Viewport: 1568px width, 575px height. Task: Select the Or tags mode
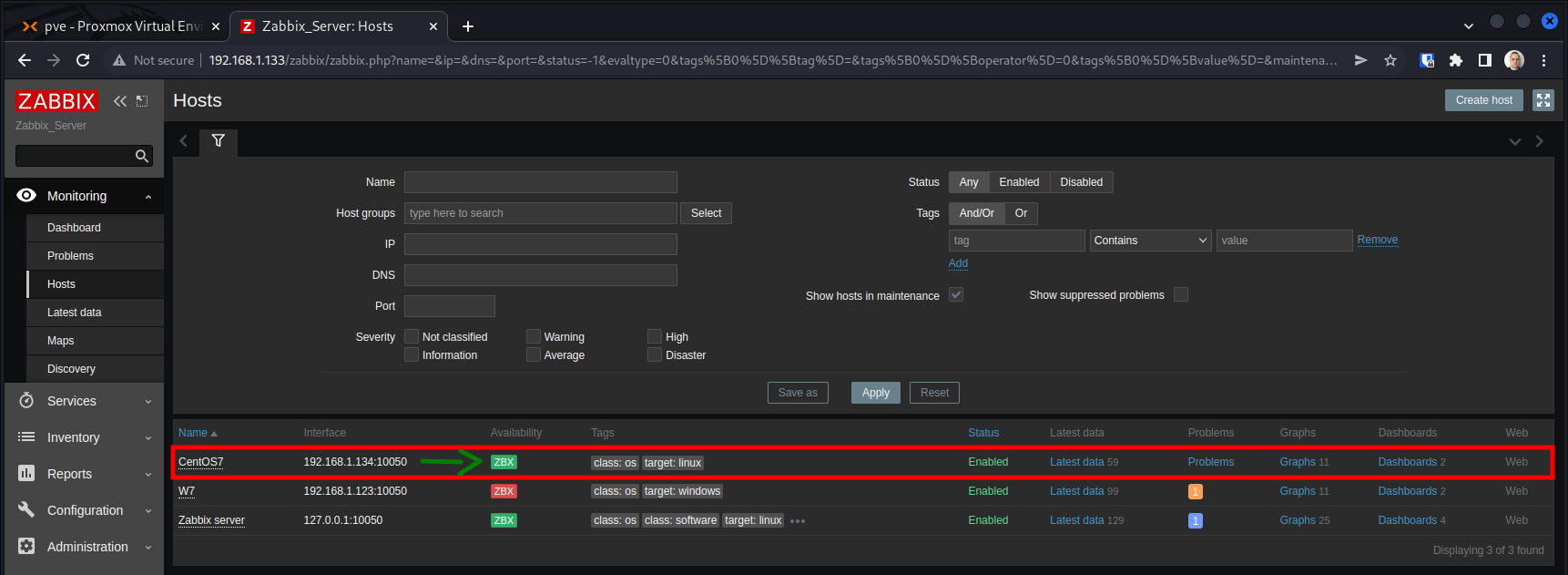(x=1021, y=213)
